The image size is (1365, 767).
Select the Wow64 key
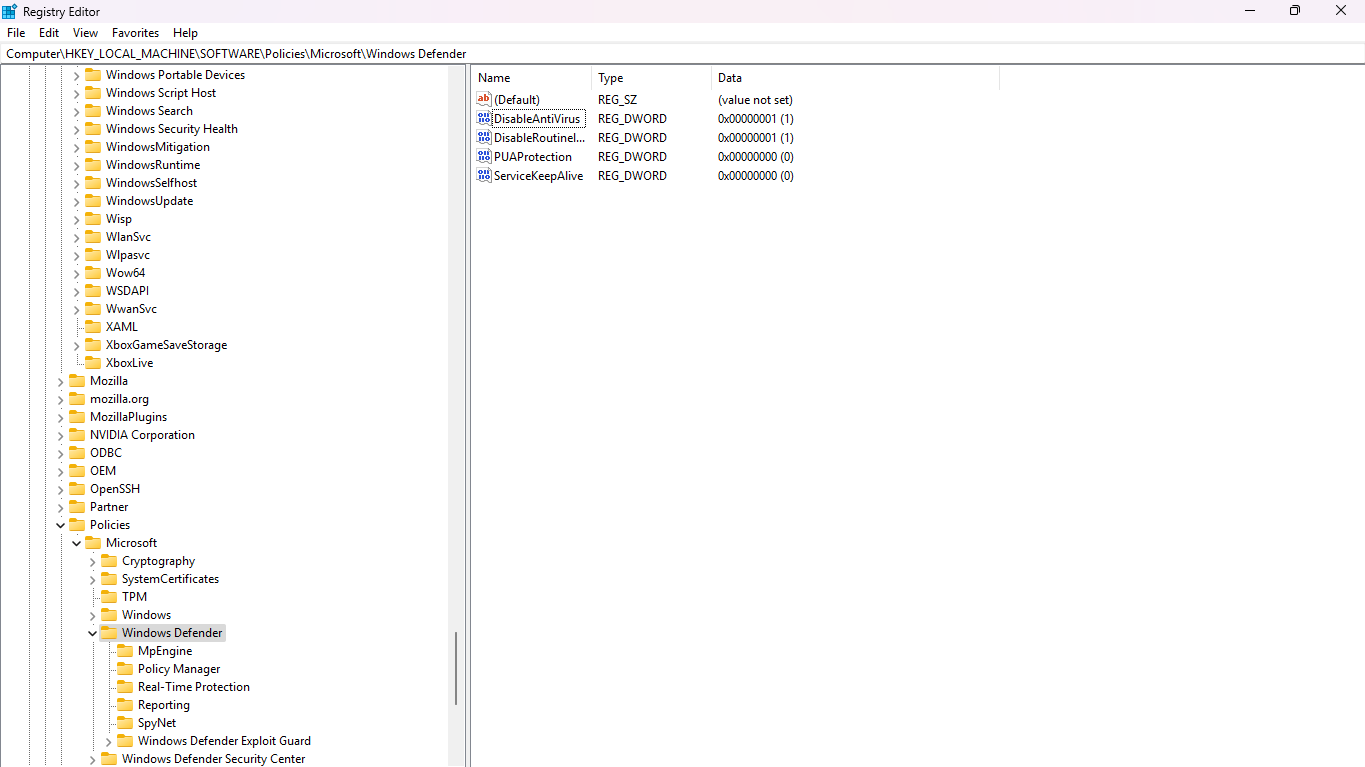point(125,273)
